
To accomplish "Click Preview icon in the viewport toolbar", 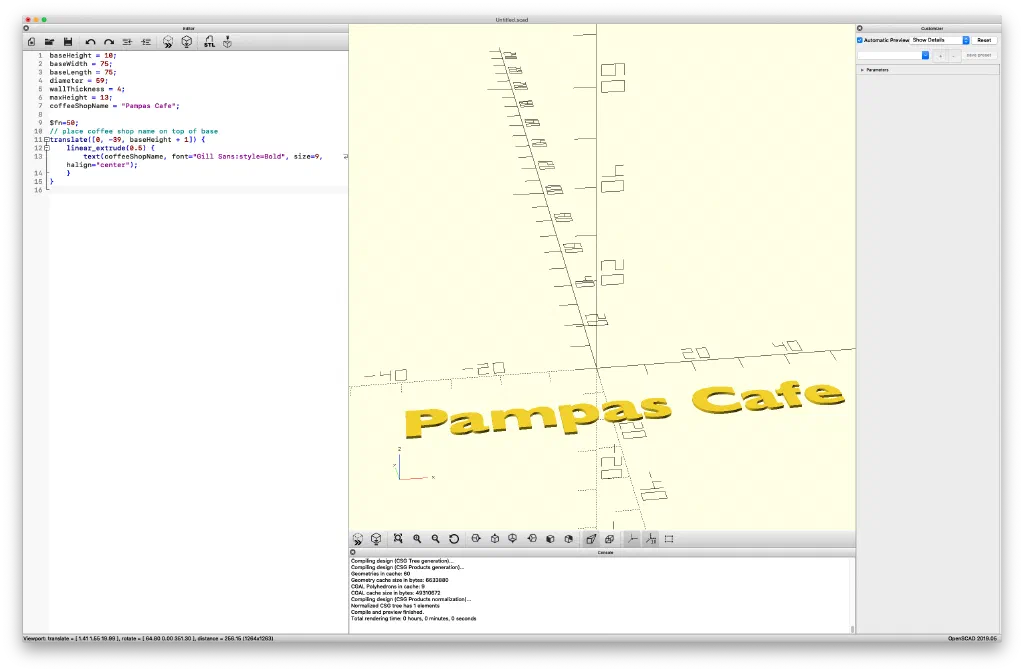I will [358, 539].
